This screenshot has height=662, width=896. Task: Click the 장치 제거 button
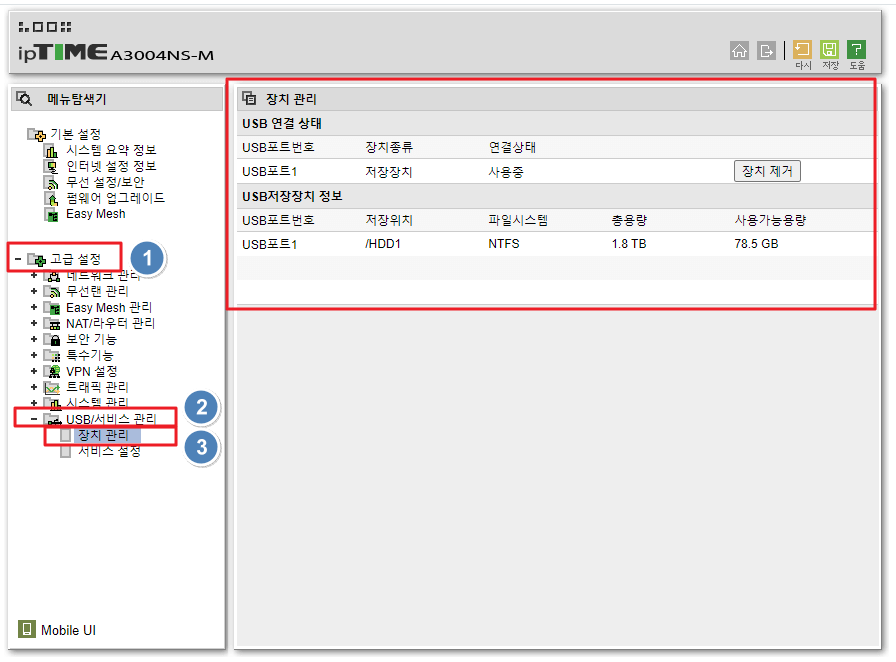point(768,171)
